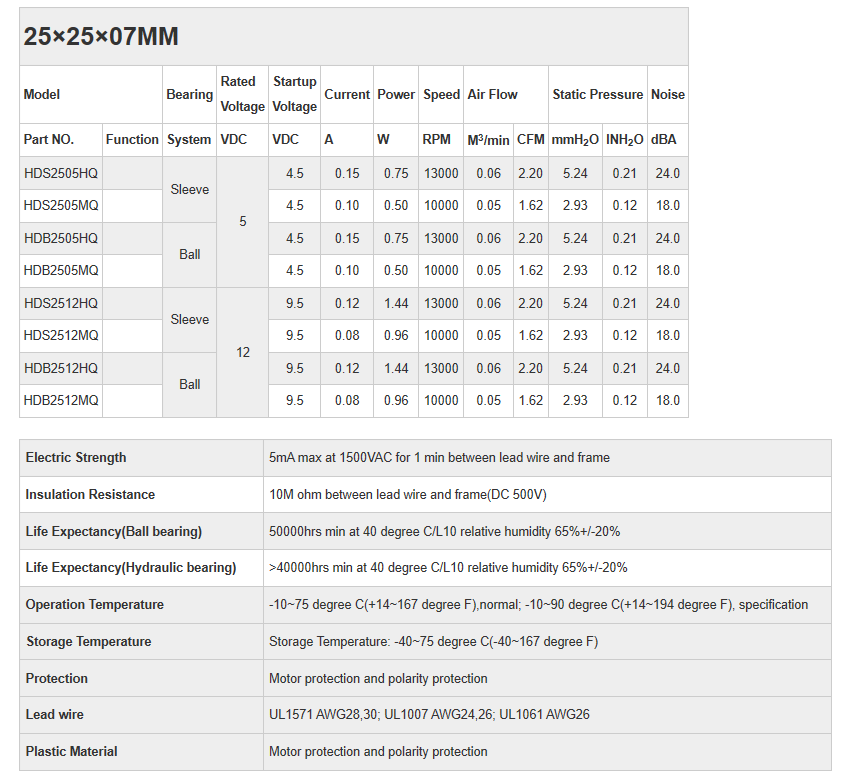This screenshot has width=843, height=780.
Task: Select part number HDB2512MQ
Action: tap(61, 400)
